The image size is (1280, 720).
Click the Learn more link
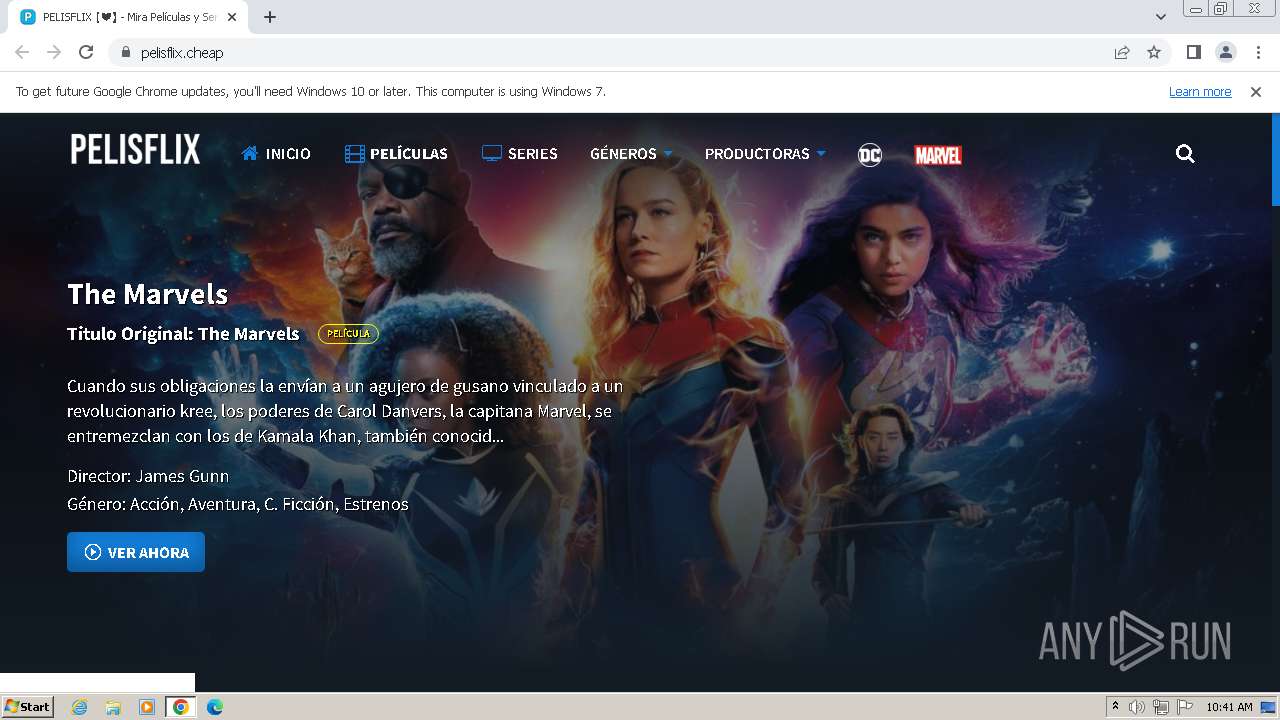[1200, 91]
